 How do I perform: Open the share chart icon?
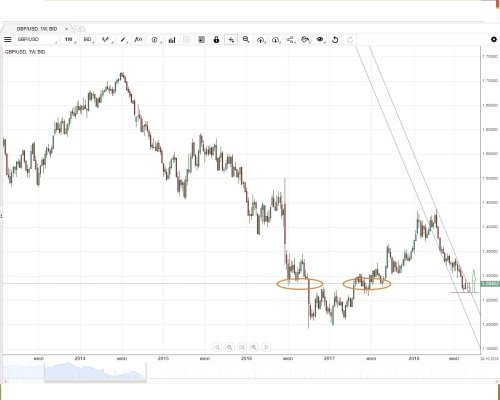290,40
